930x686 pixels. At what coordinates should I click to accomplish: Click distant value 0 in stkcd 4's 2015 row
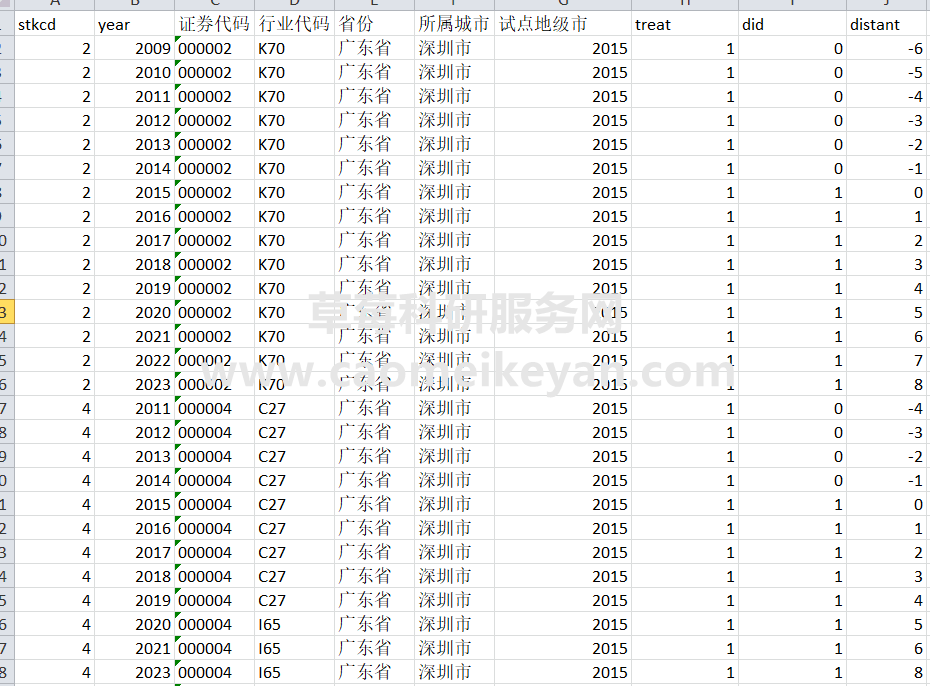click(x=888, y=505)
